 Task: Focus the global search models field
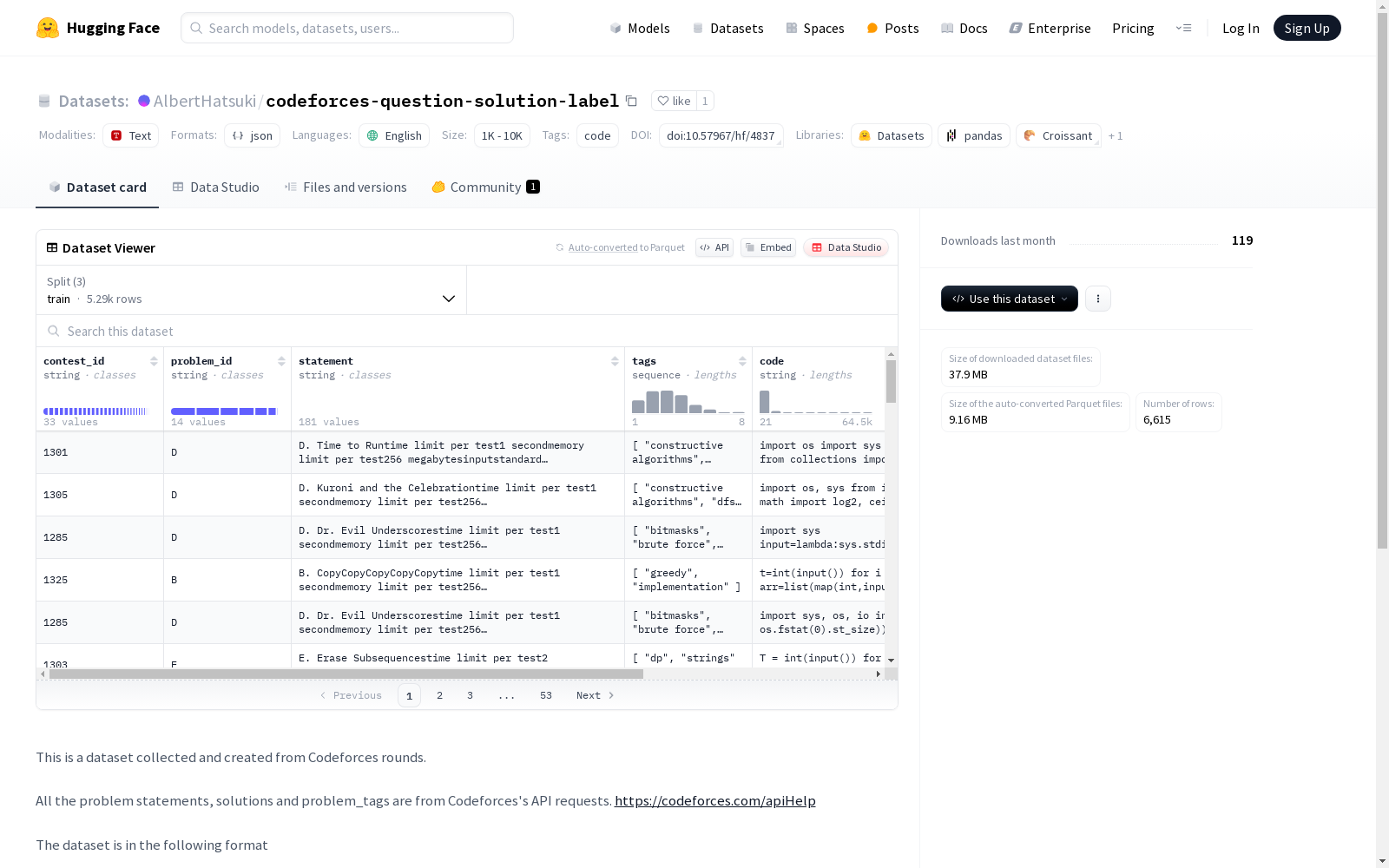pos(347,28)
